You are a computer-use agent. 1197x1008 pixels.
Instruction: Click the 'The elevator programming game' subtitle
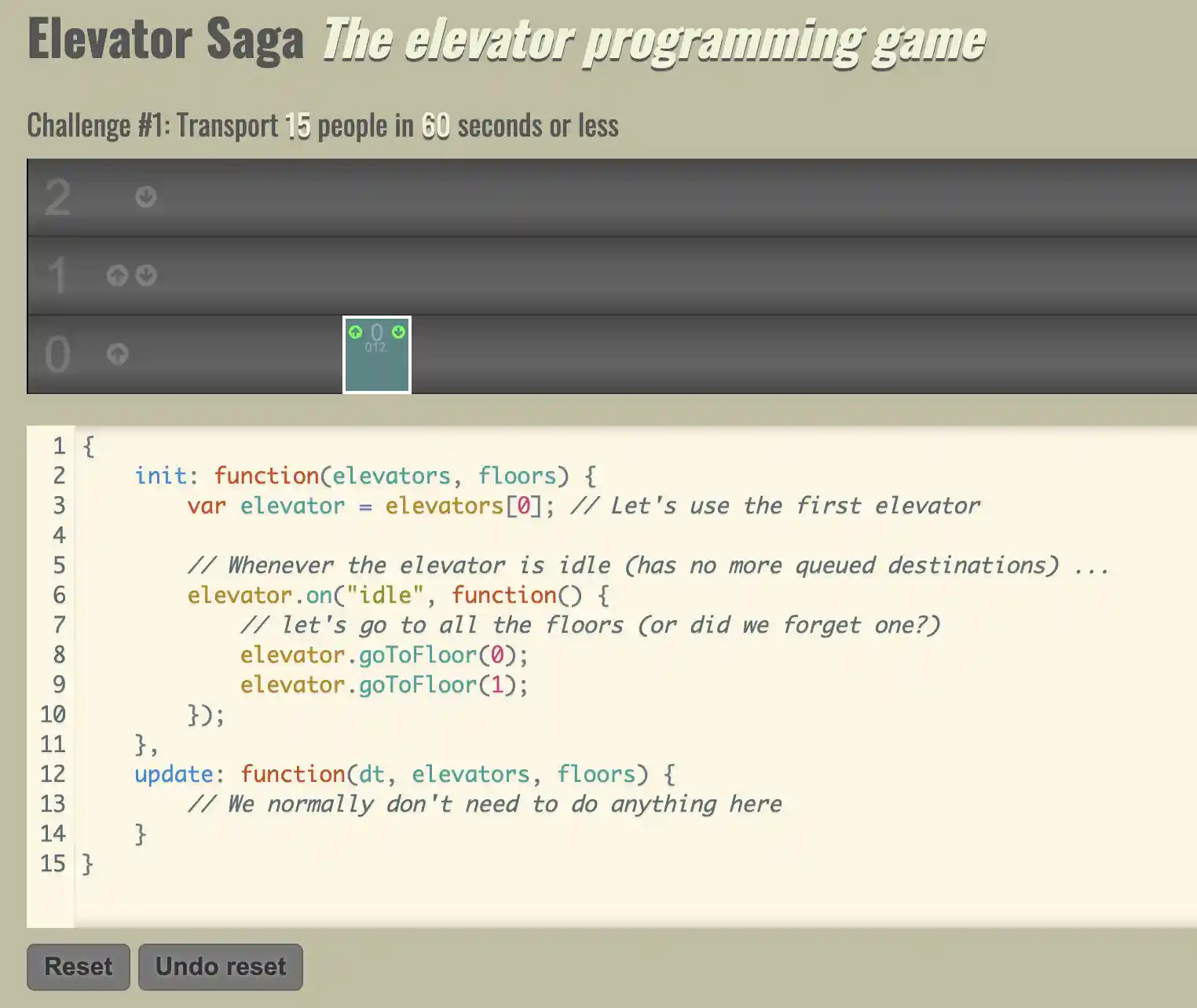(x=653, y=41)
